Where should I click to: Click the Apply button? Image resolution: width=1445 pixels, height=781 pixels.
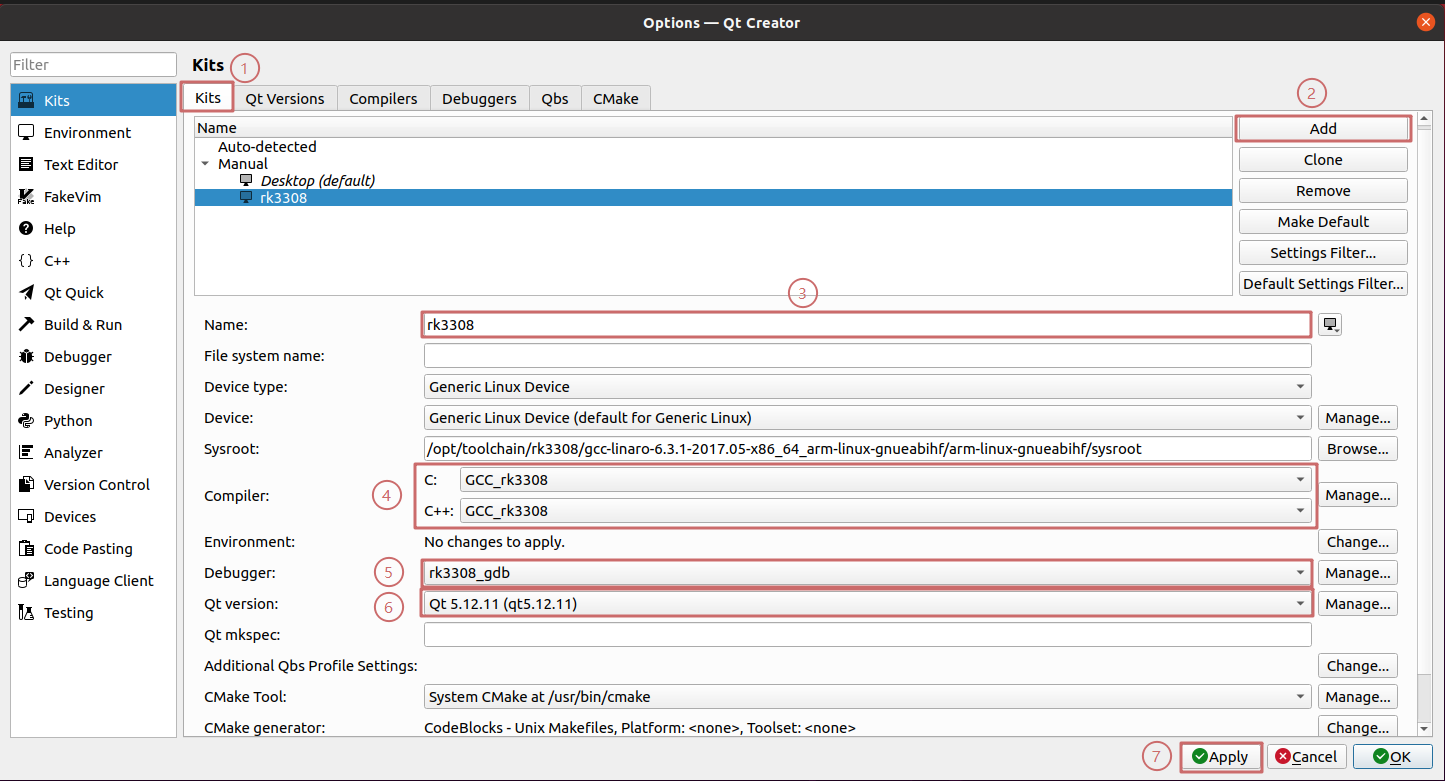click(1219, 757)
